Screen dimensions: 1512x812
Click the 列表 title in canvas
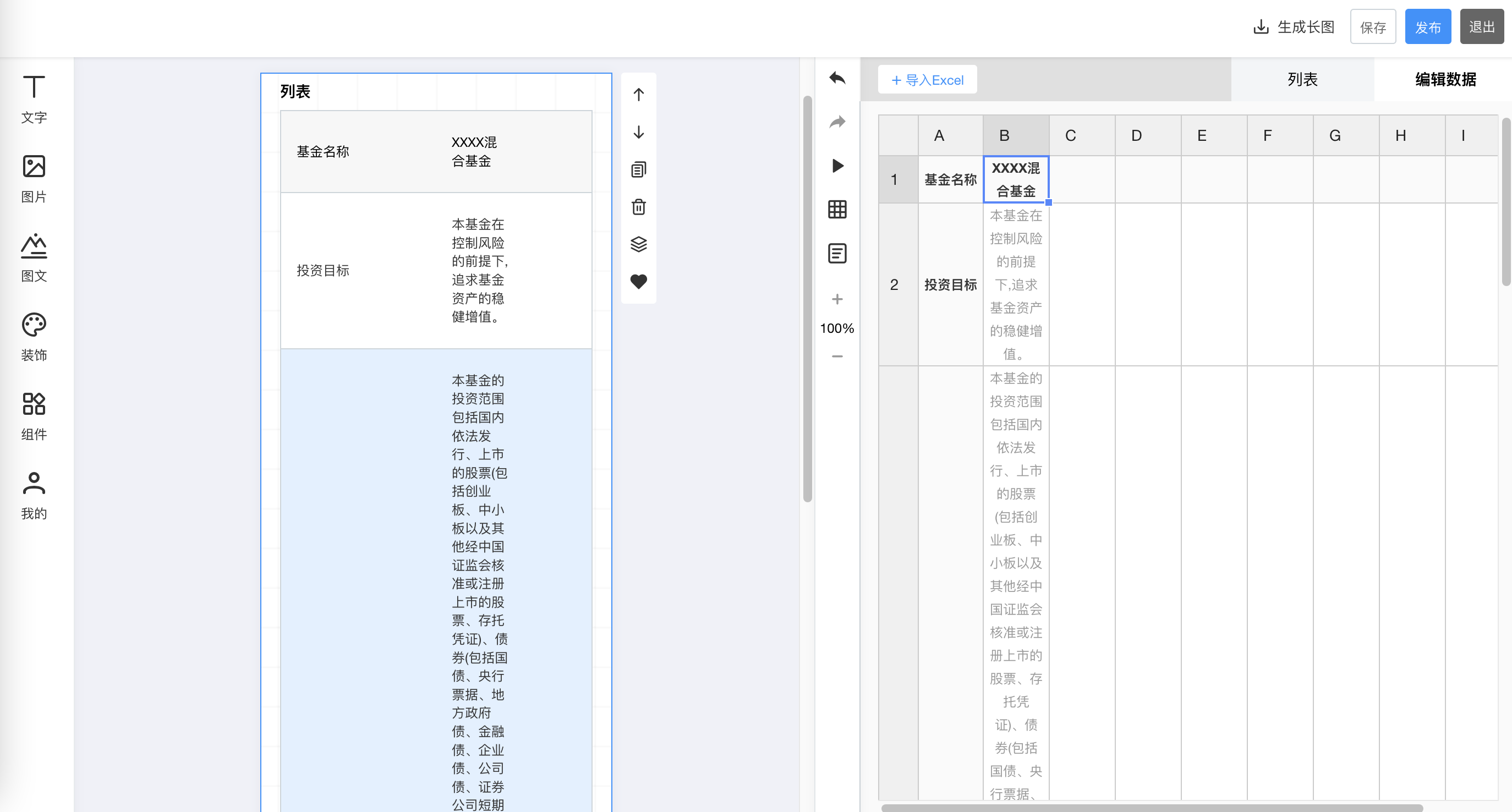295,91
